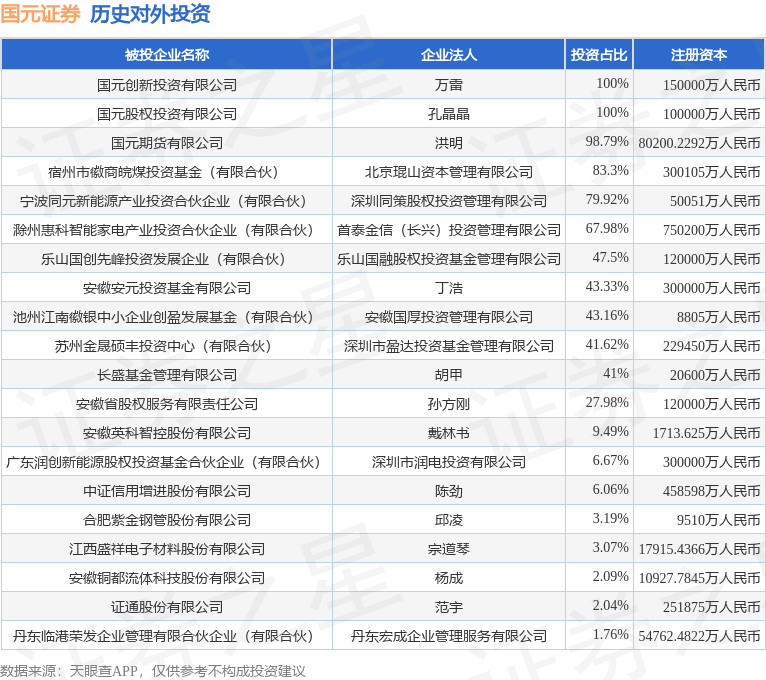Click legal person 陈劲
The image size is (766, 680).
pos(448,491)
